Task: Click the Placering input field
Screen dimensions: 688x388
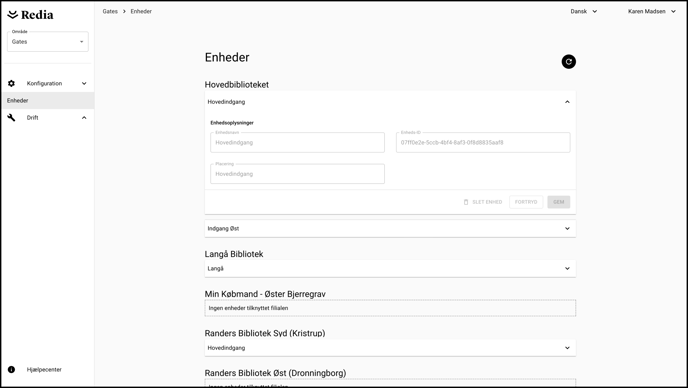Action: tap(297, 174)
